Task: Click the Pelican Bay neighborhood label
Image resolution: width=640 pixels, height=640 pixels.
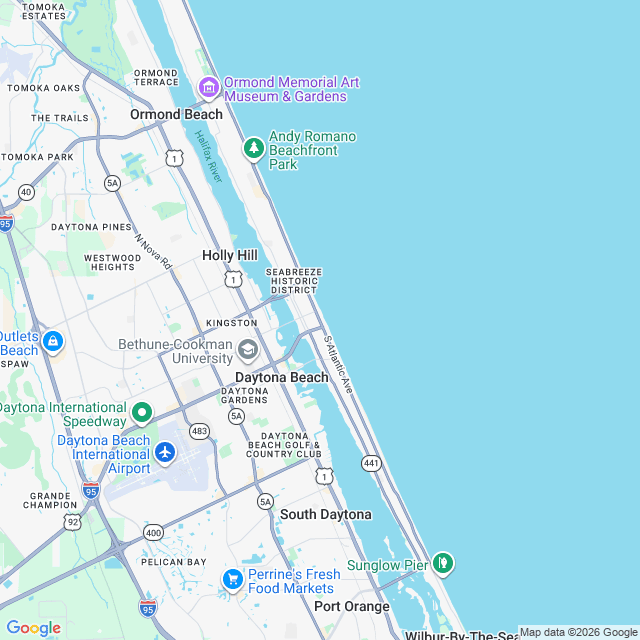Action: click(x=174, y=562)
